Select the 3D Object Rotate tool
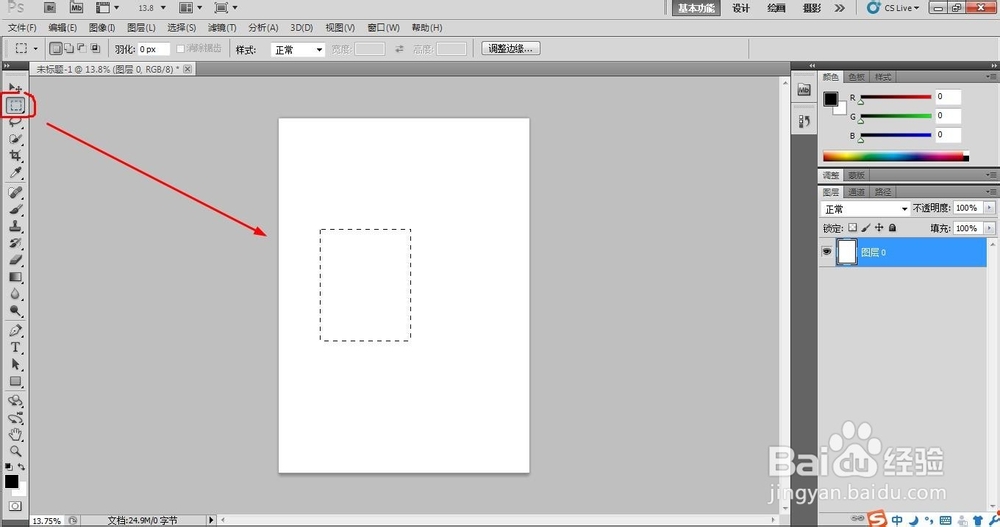The height and width of the screenshot is (527, 1000). (x=15, y=401)
